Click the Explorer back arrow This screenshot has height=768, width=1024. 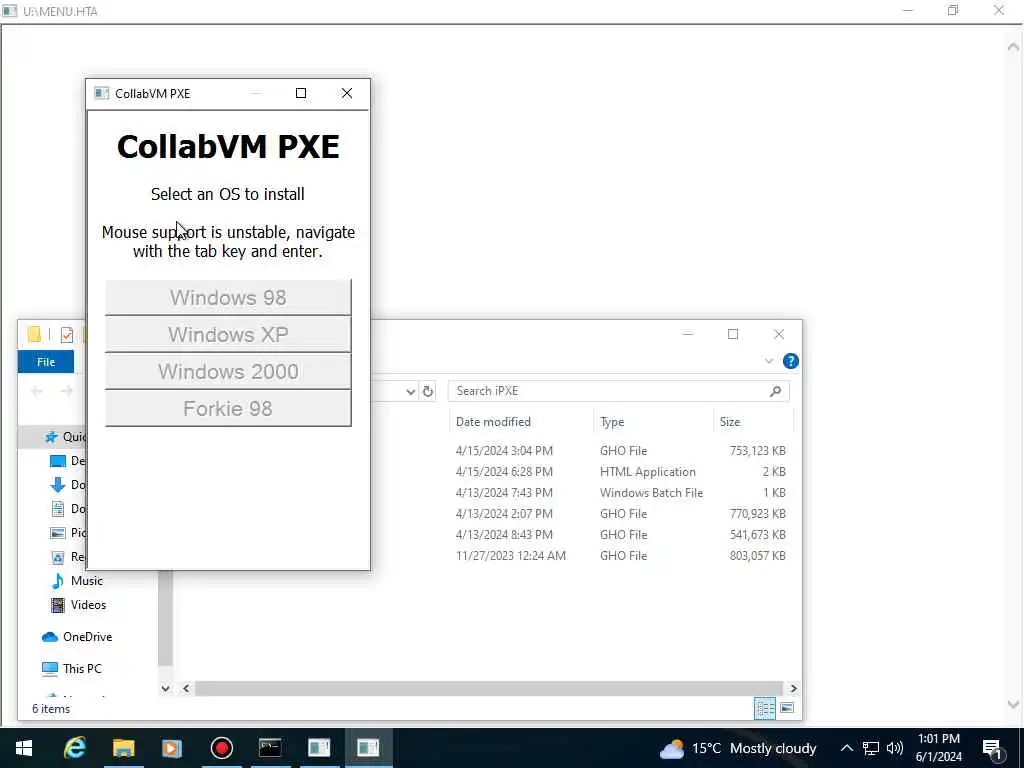click(x=37, y=391)
